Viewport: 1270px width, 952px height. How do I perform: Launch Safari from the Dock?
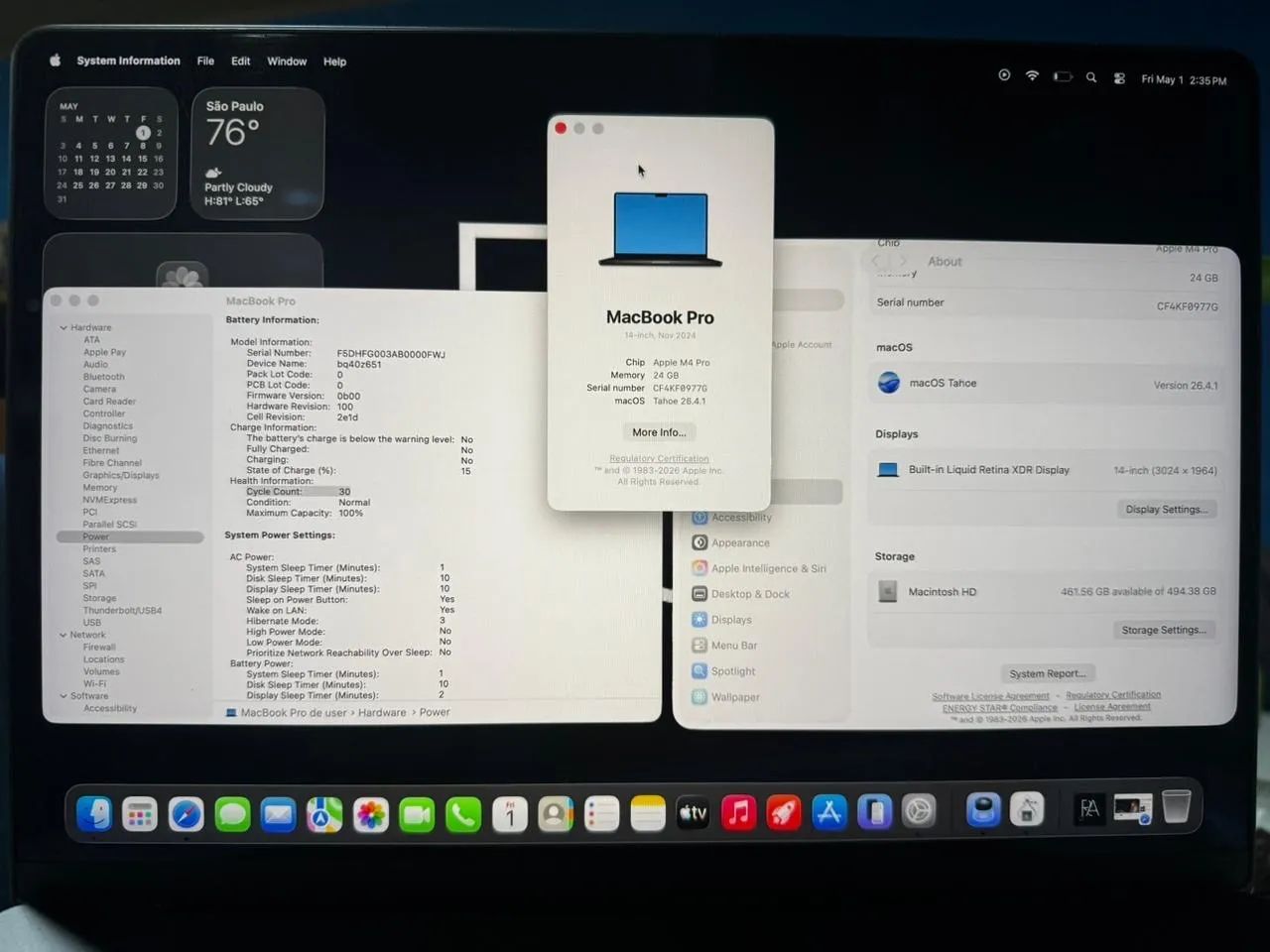[x=187, y=814]
